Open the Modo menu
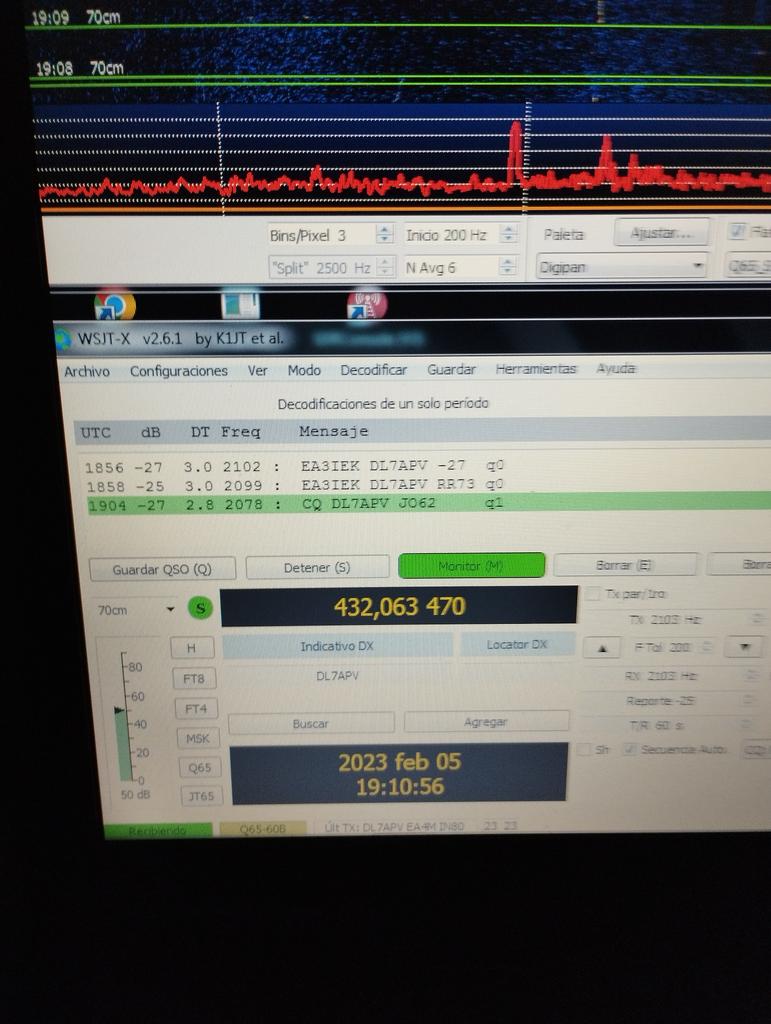Screen dimensions: 771x1024 [304, 370]
